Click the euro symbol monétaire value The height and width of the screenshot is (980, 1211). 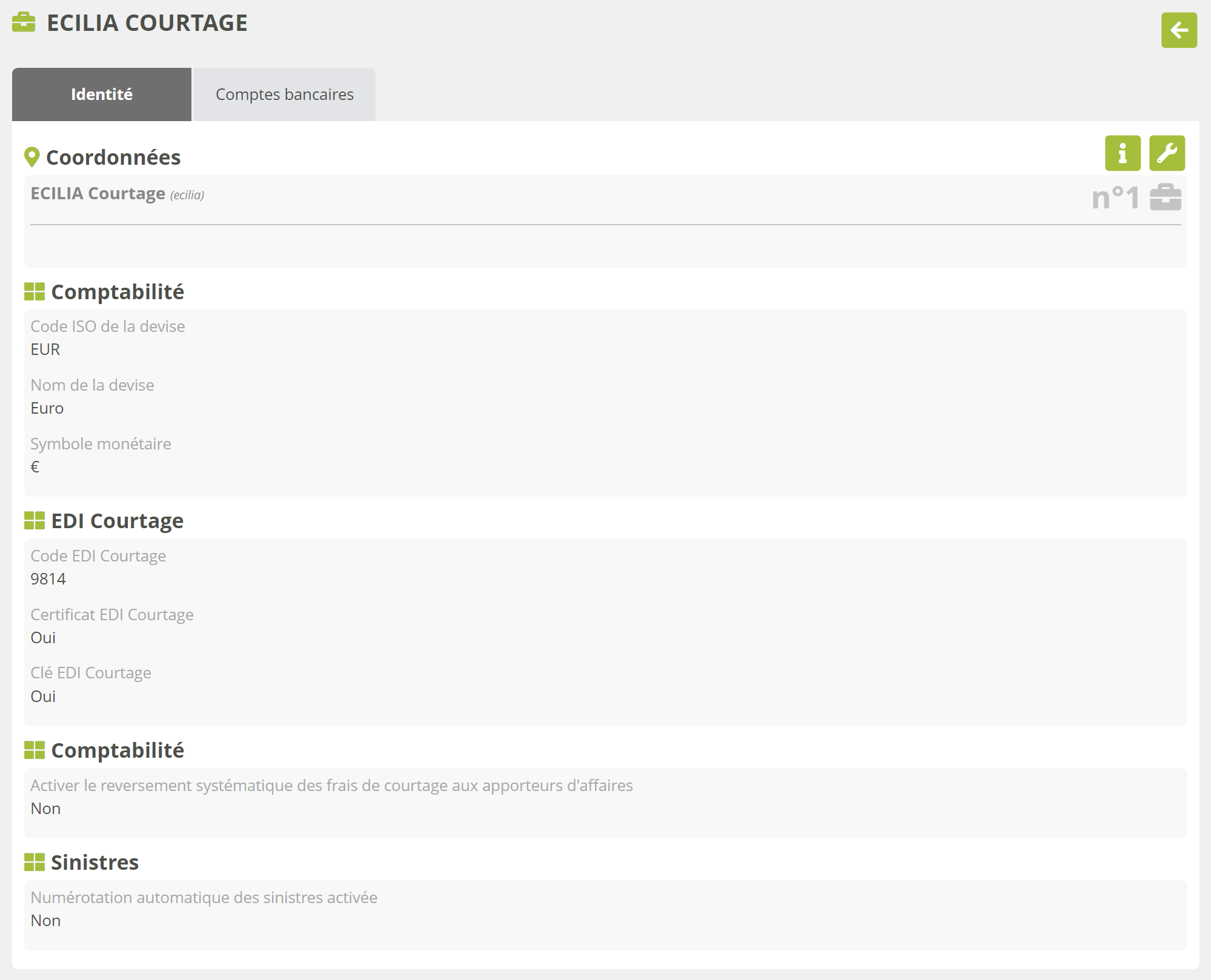[35, 467]
